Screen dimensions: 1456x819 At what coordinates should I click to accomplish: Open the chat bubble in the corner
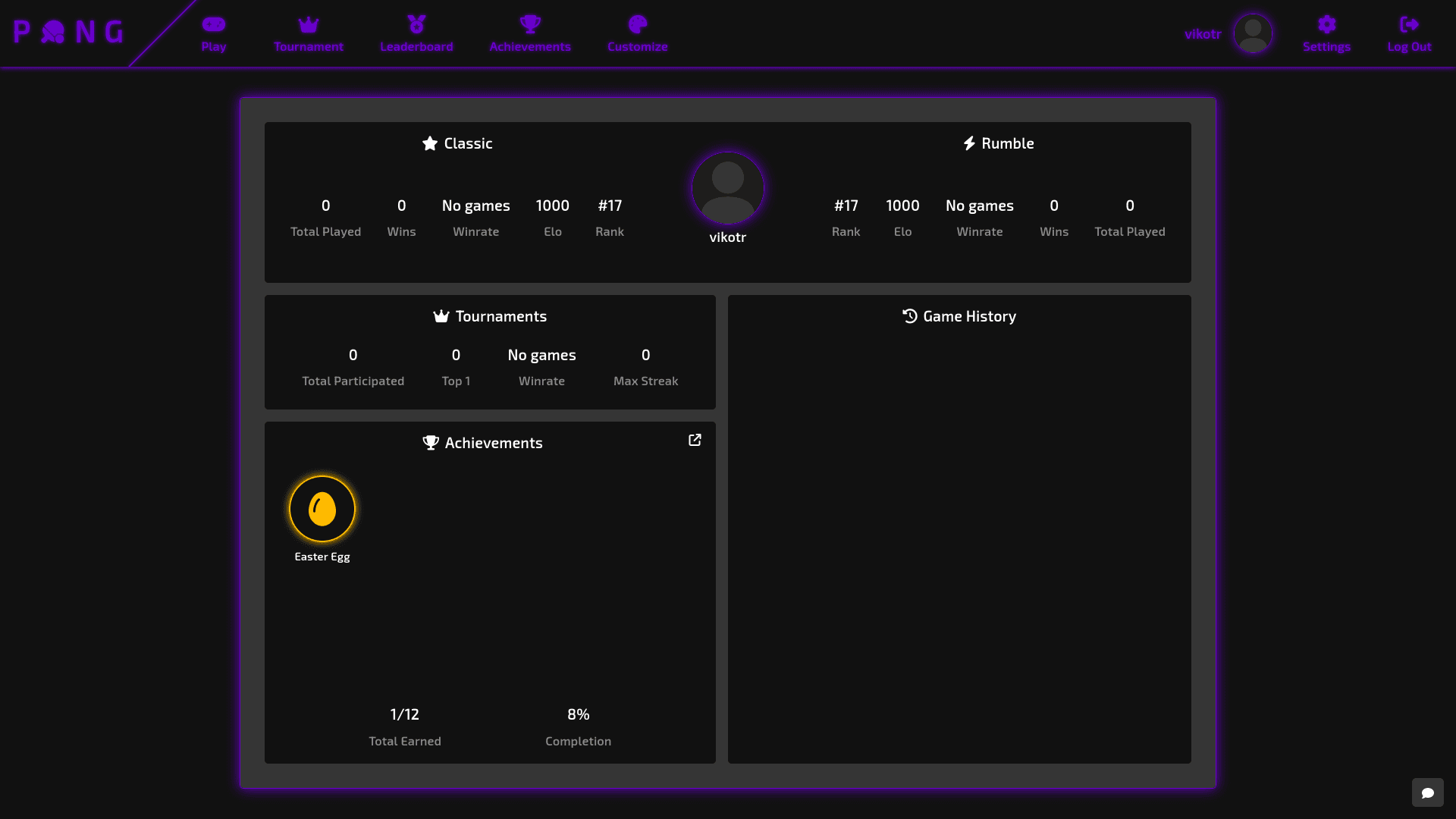pyautogui.click(x=1429, y=792)
